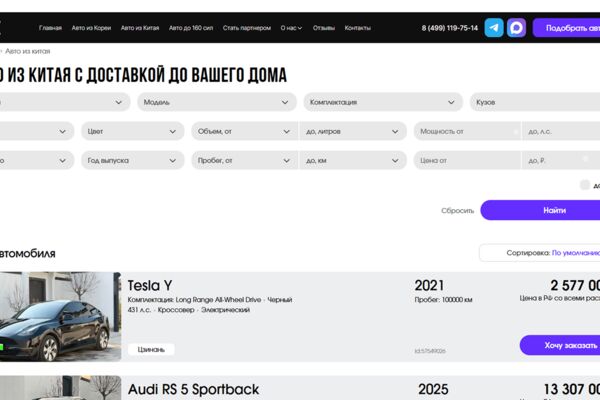Screen dimensions: 600x400
Task: Click Хочу заказать for Tesla Y
Action: pyautogui.click(x=560, y=345)
